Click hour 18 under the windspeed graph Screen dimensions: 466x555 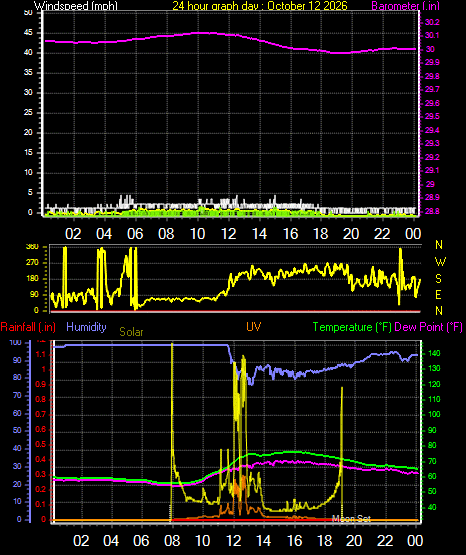coord(321,234)
